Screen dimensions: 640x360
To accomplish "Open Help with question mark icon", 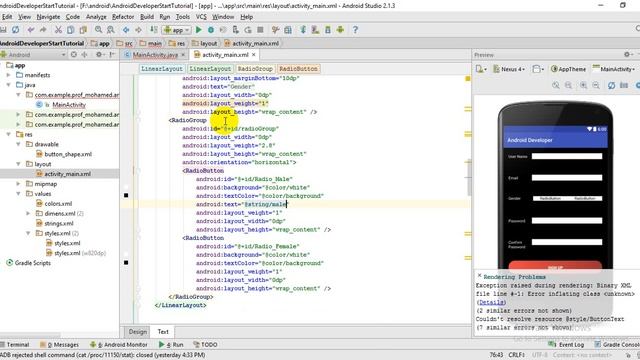I will pyautogui.click(x=355, y=30).
